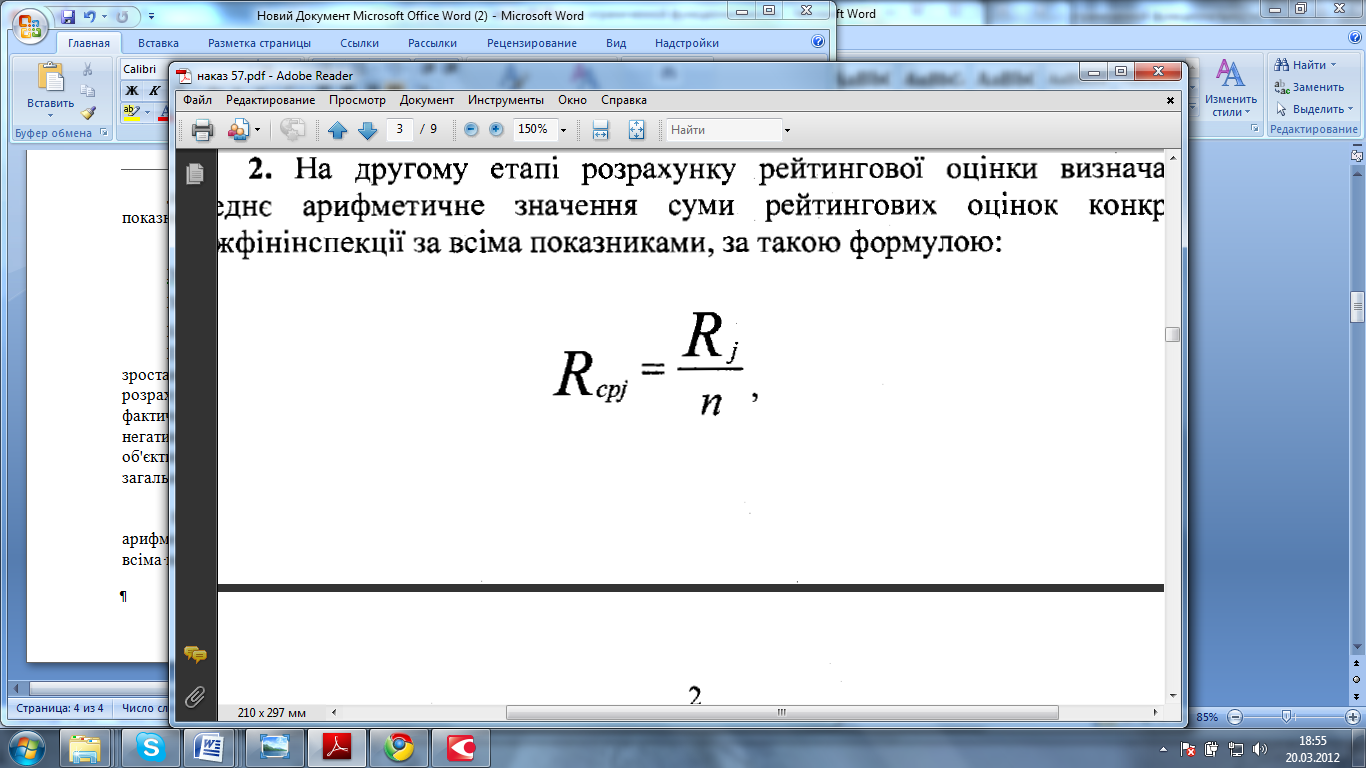Click Word zoom percentage 85%

(1207, 717)
